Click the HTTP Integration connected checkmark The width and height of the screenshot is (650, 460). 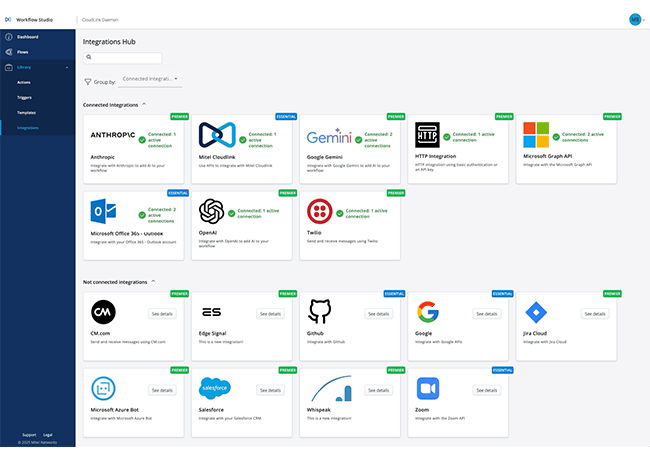coord(447,137)
